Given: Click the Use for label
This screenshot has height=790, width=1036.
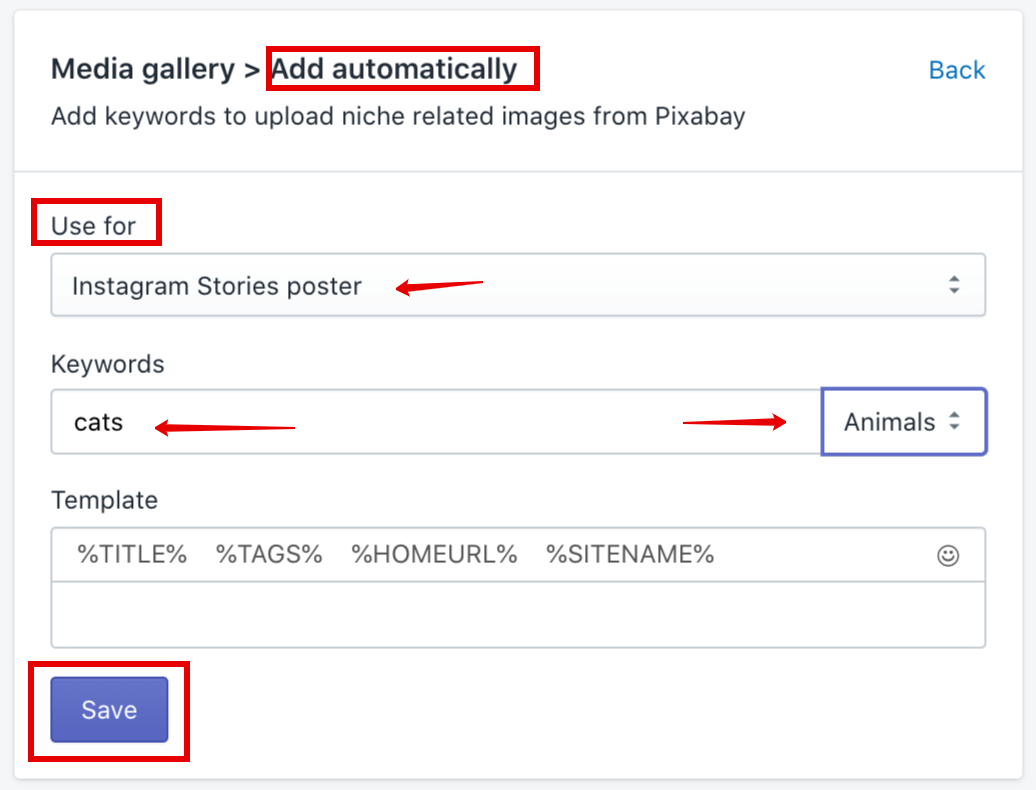Looking at the screenshot, I should pyautogui.click(x=93, y=226).
